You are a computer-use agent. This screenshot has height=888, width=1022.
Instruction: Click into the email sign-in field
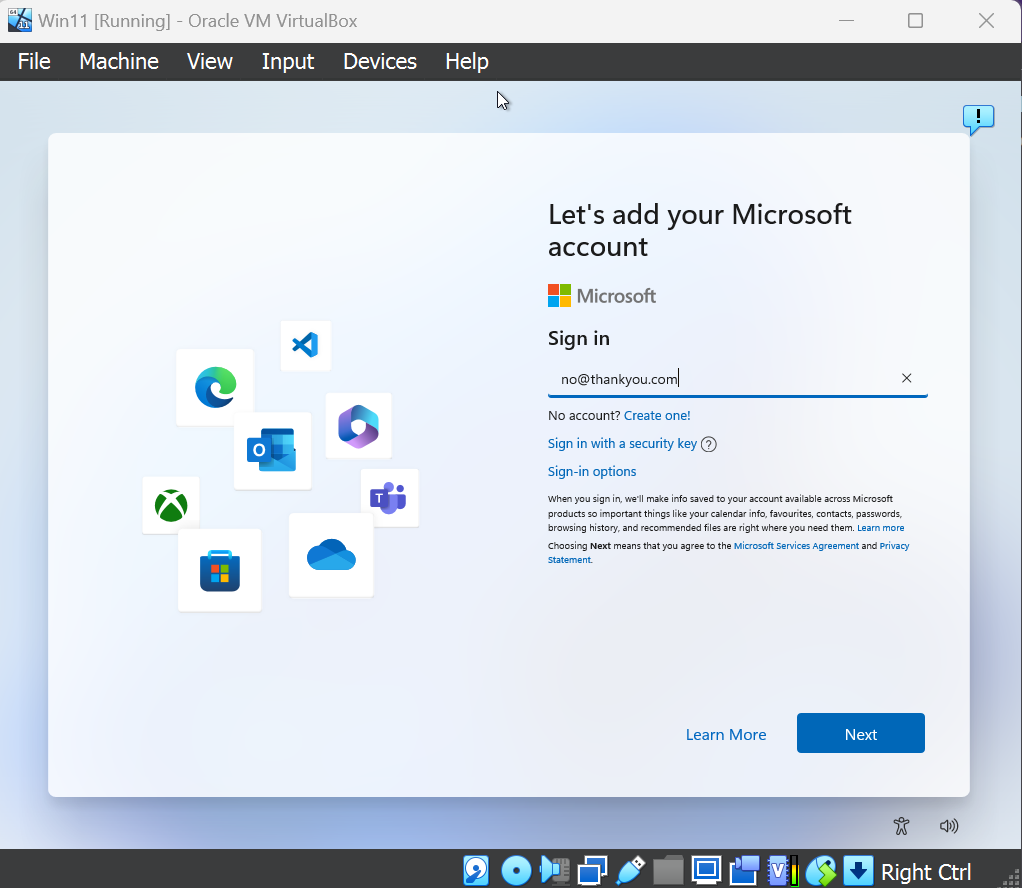[720, 379]
